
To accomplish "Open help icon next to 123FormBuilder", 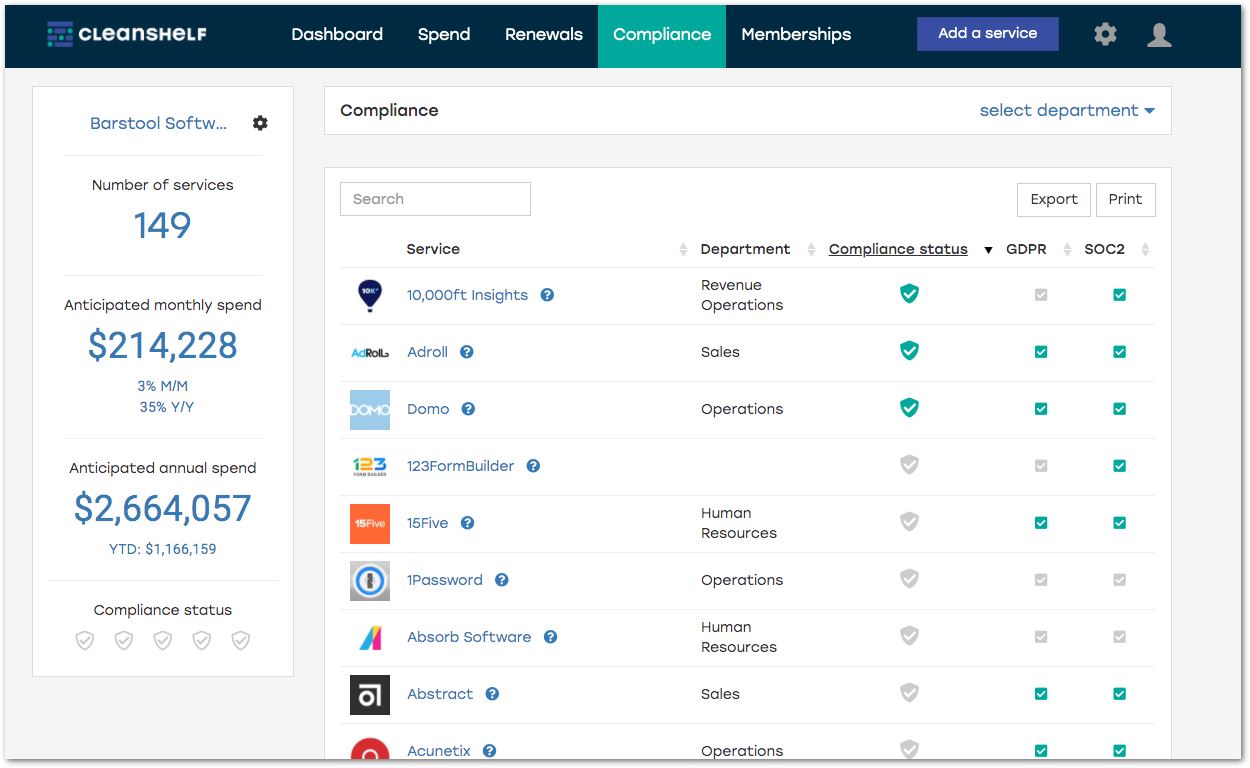I will [x=533, y=466].
